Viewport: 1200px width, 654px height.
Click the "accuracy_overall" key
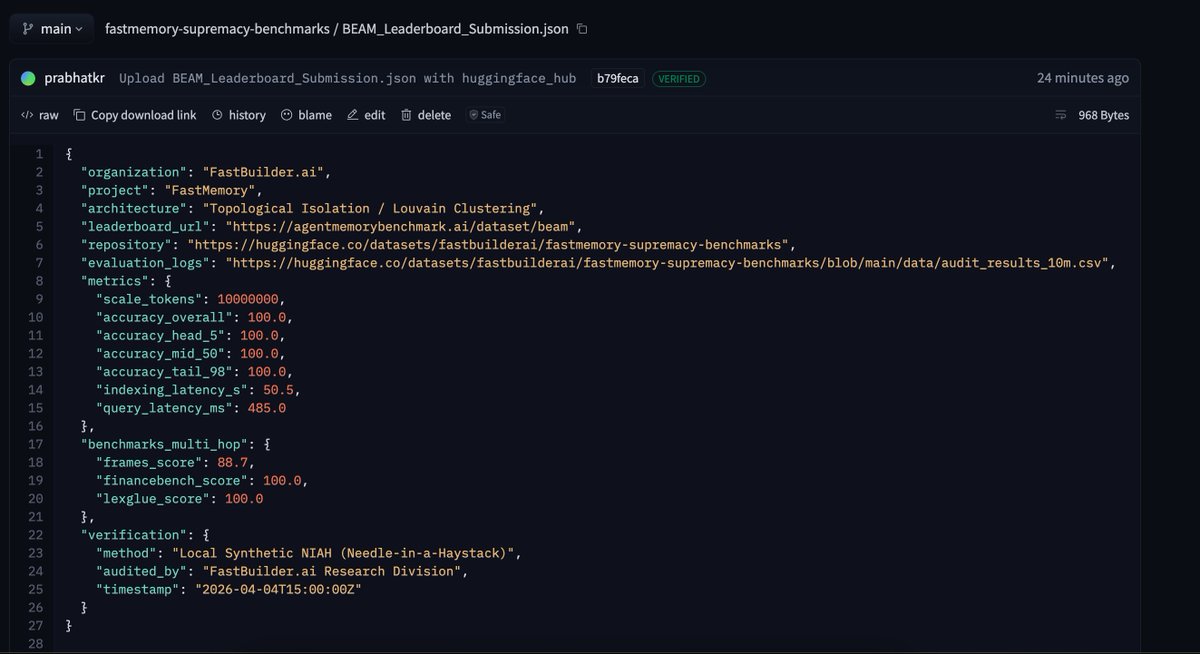point(164,317)
